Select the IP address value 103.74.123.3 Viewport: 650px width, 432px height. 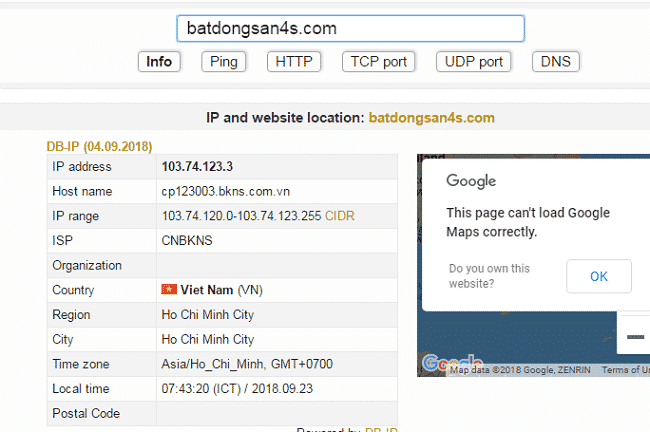(x=197, y=167)
